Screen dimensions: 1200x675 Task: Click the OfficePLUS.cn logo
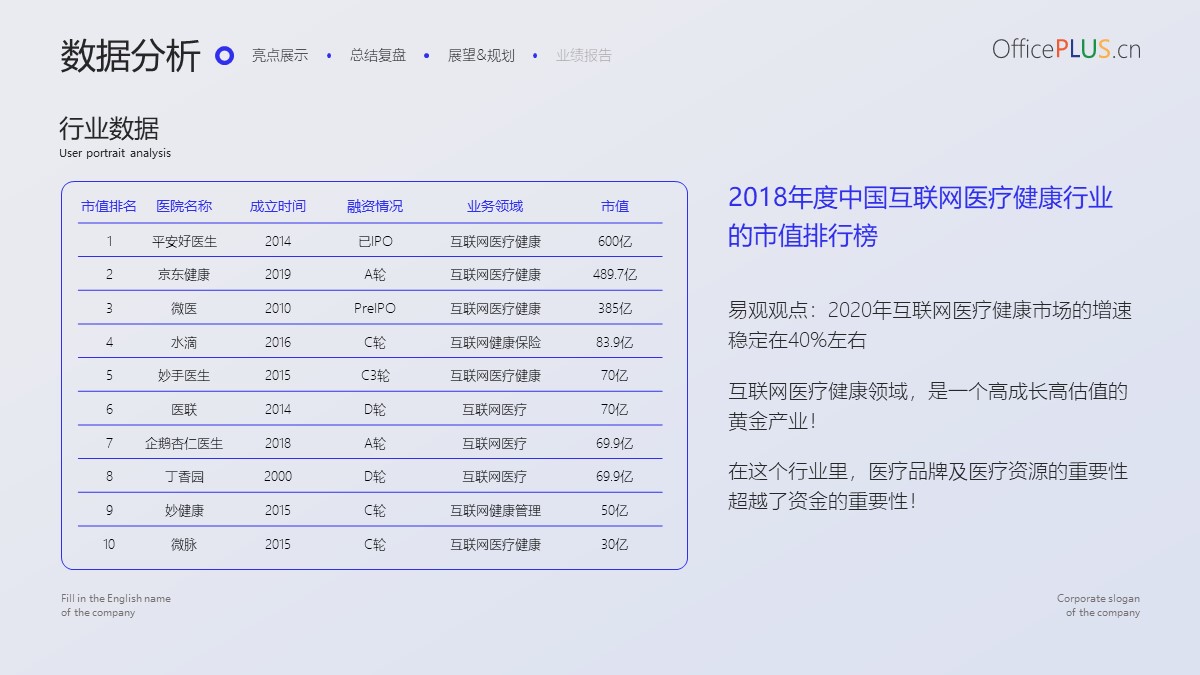click(1066, 49)
